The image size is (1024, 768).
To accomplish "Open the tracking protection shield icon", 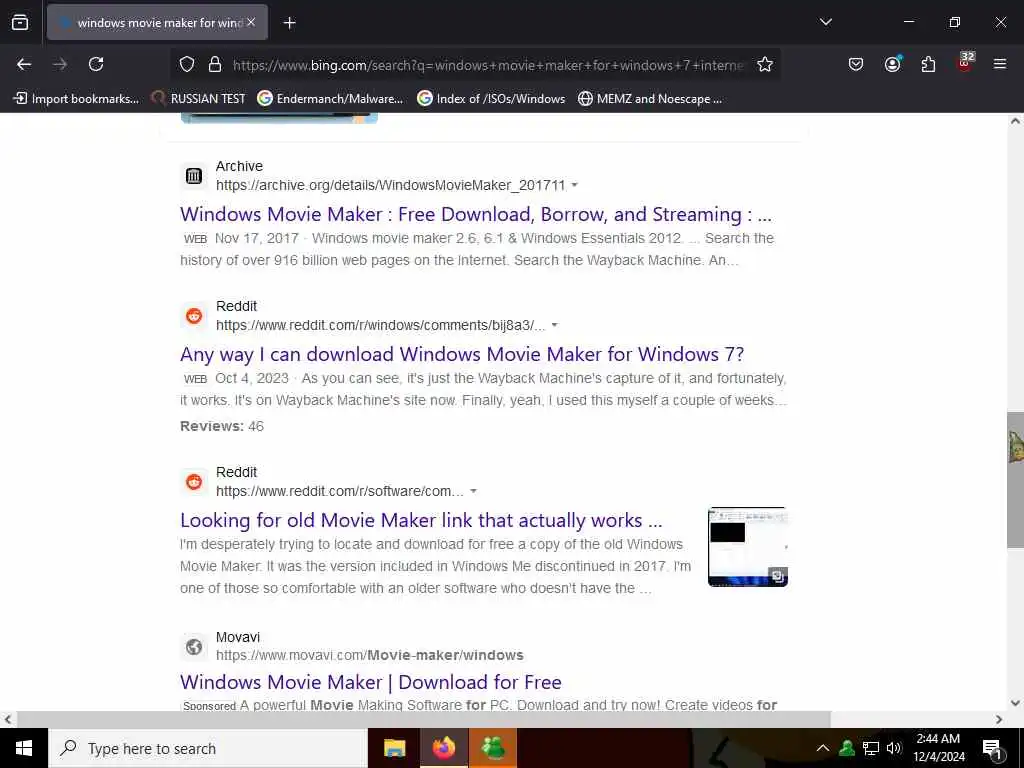I will point(187,65).
